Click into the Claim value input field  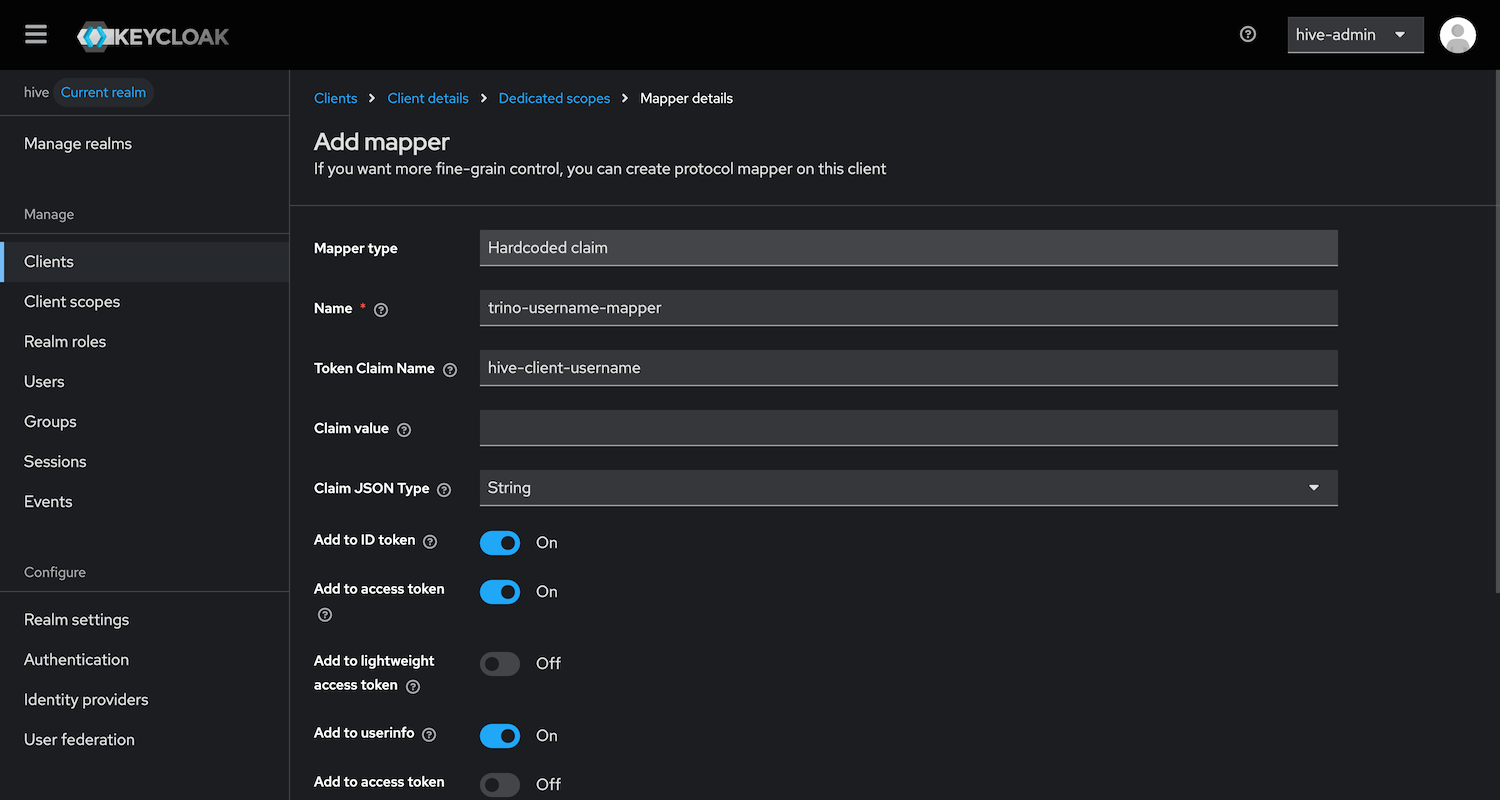[908, 428]
